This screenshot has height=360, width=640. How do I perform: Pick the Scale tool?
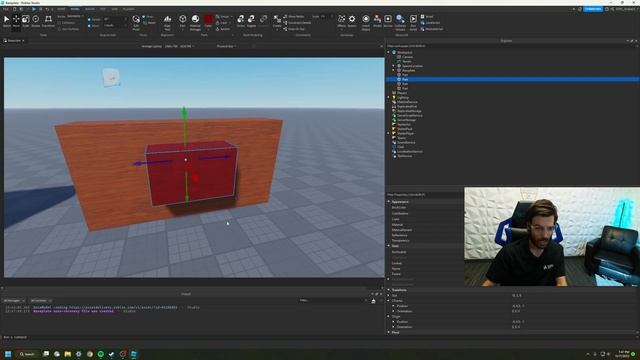pos(26,21)
